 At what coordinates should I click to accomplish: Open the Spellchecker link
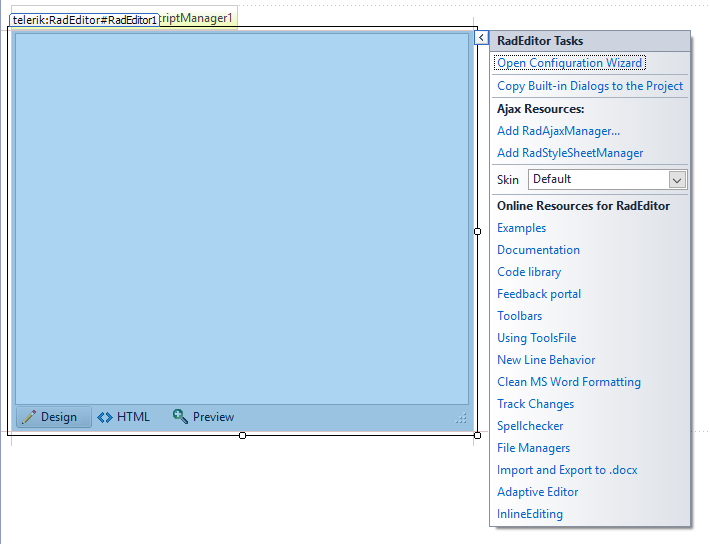530,426
